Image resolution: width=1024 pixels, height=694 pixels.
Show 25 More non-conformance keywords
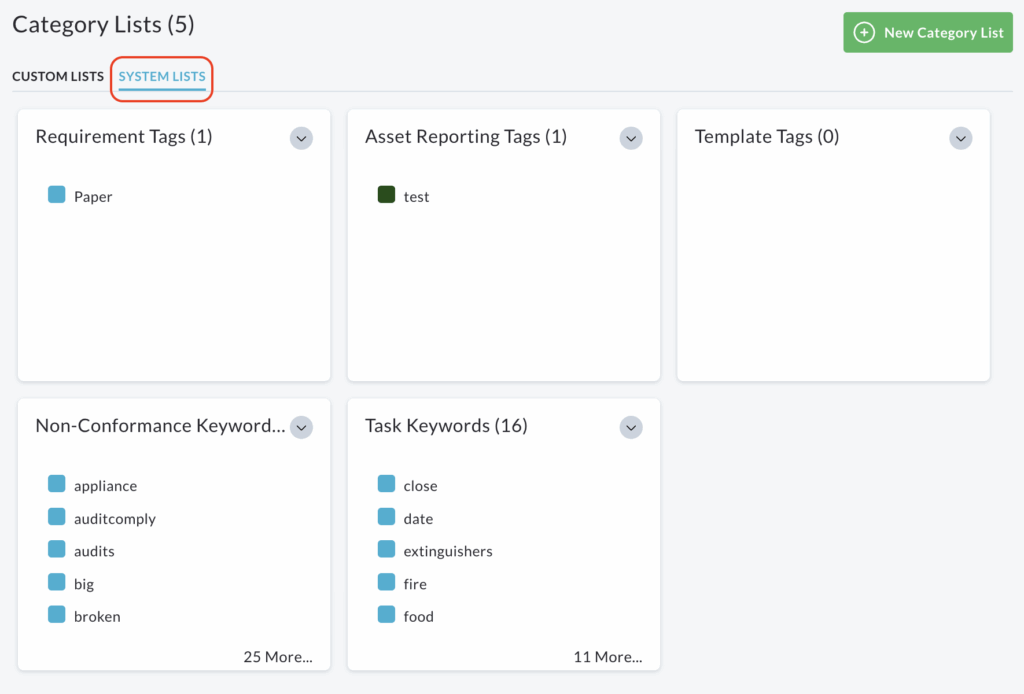coord(277,657)
